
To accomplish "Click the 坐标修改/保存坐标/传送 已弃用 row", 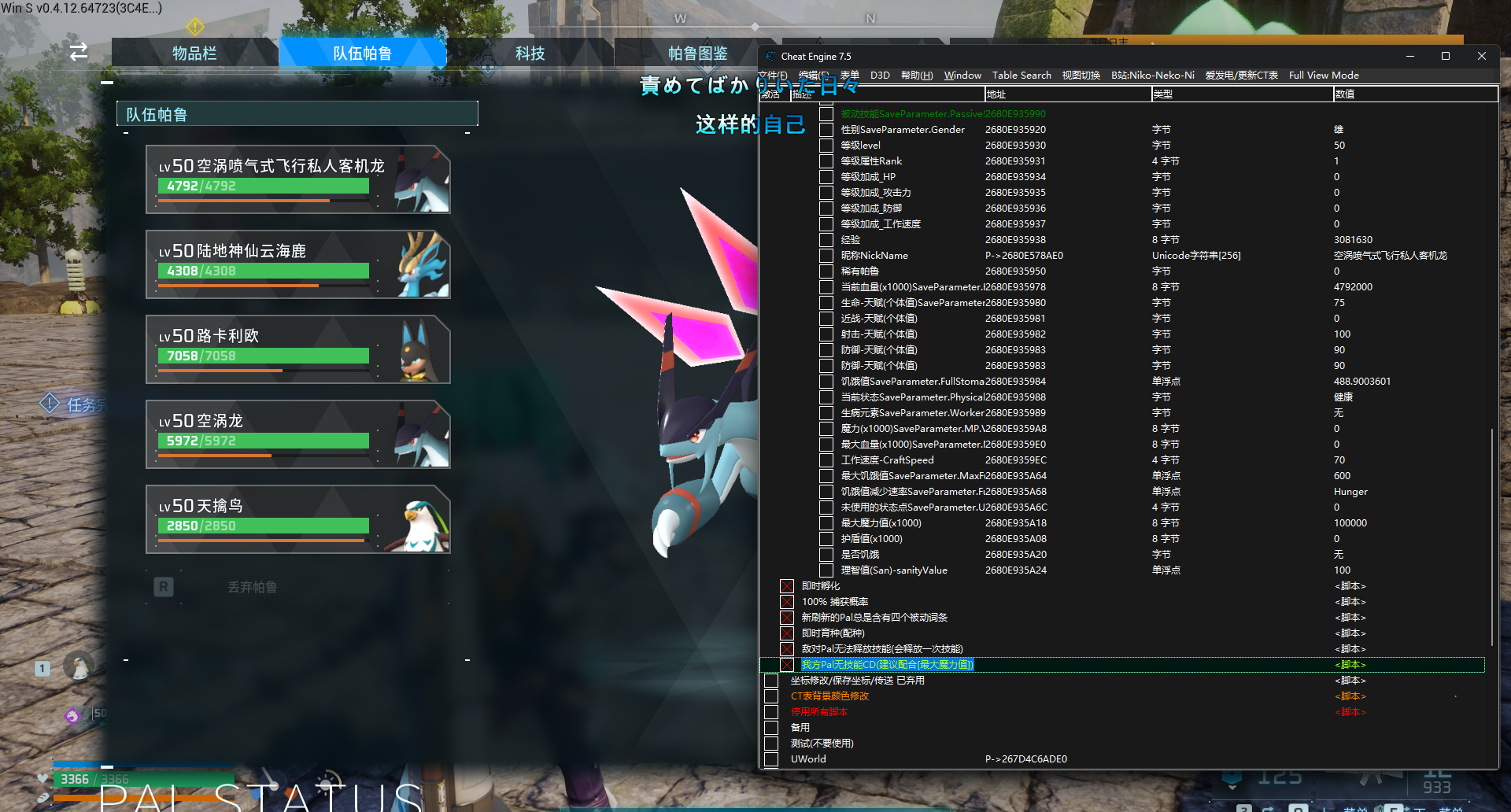I will [857, 681].
